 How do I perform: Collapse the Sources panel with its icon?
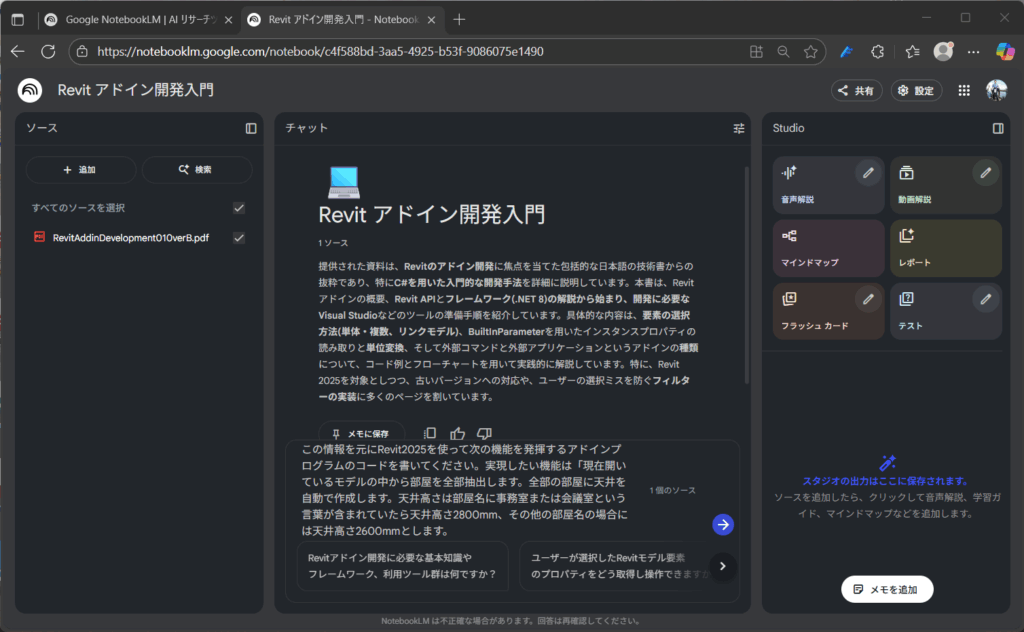tap(251, 128)
